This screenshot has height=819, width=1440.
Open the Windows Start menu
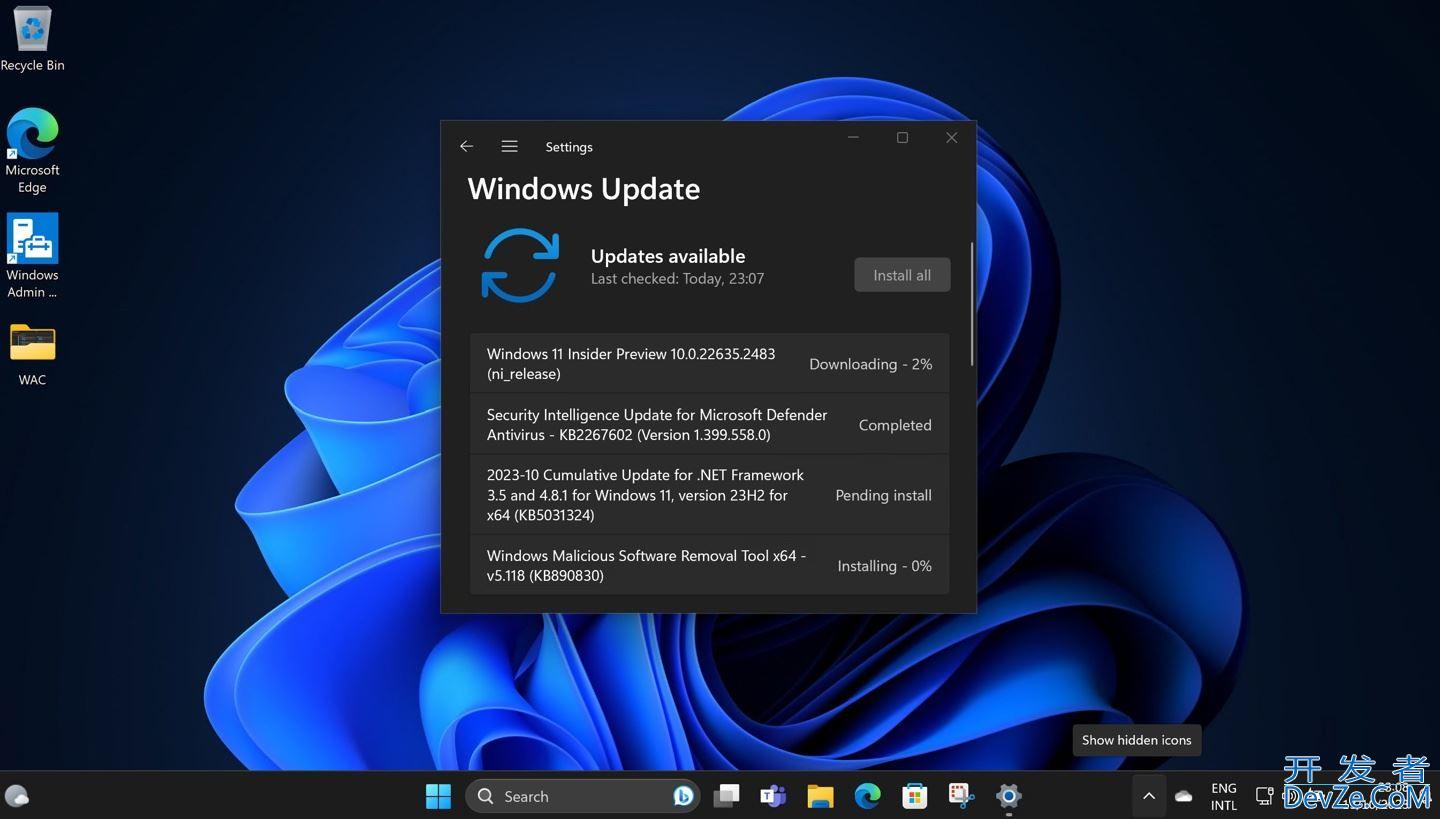(438, 796)
